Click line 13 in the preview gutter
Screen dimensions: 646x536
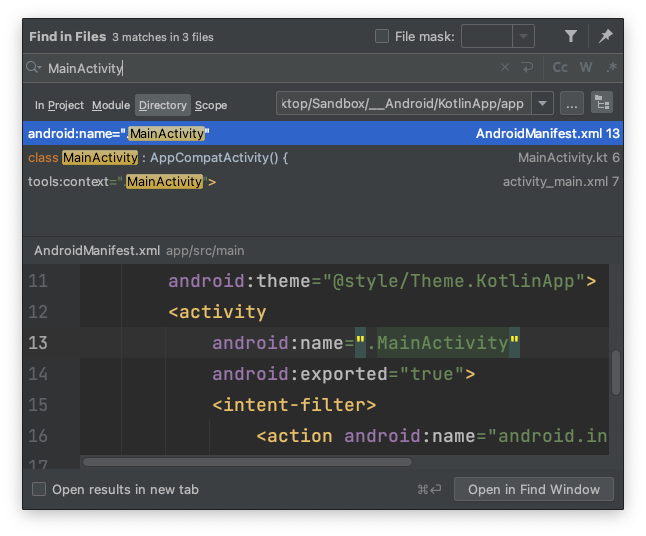tap(38, 343)
